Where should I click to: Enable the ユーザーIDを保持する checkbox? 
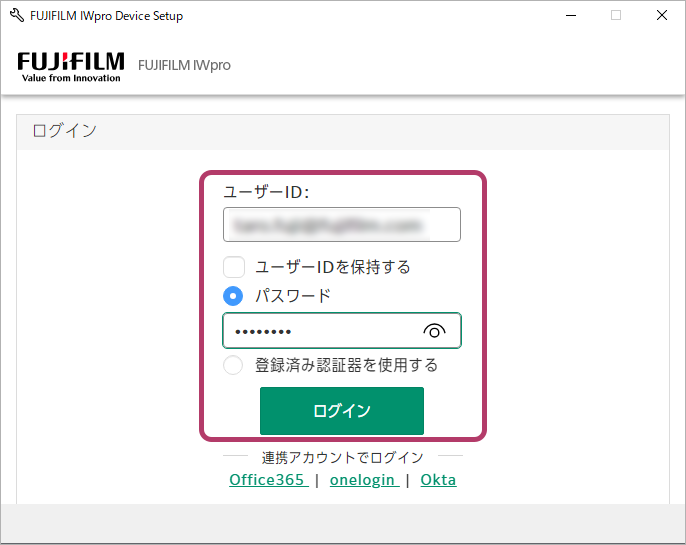234,267
